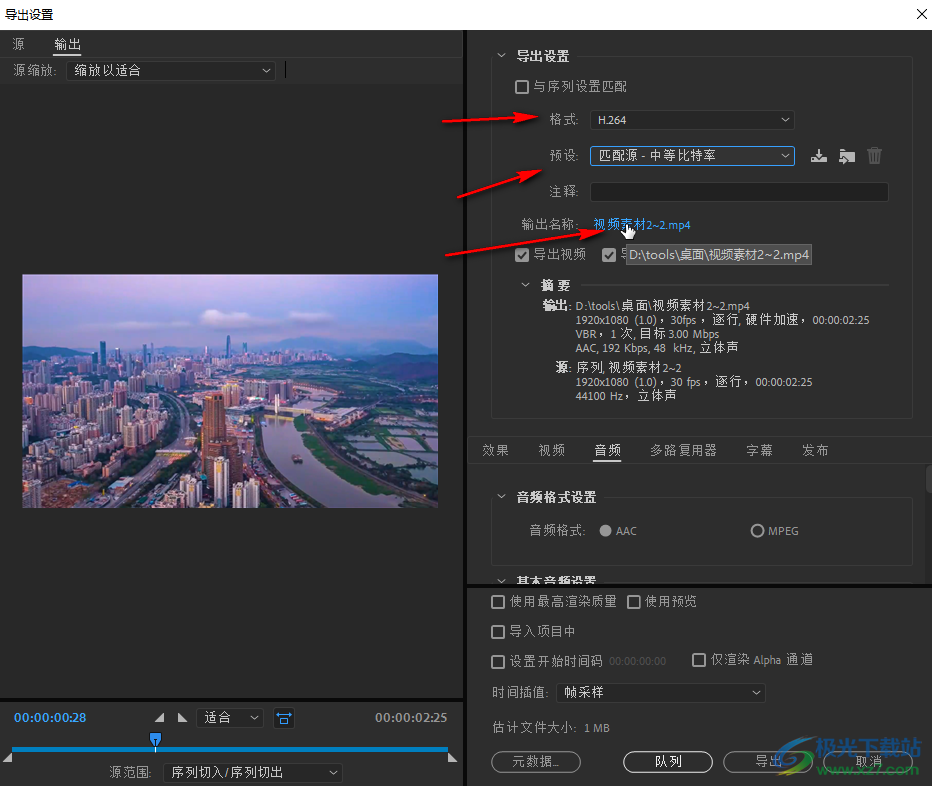Toggle the aspect ratio correction icon

click(x=284, y=718)
